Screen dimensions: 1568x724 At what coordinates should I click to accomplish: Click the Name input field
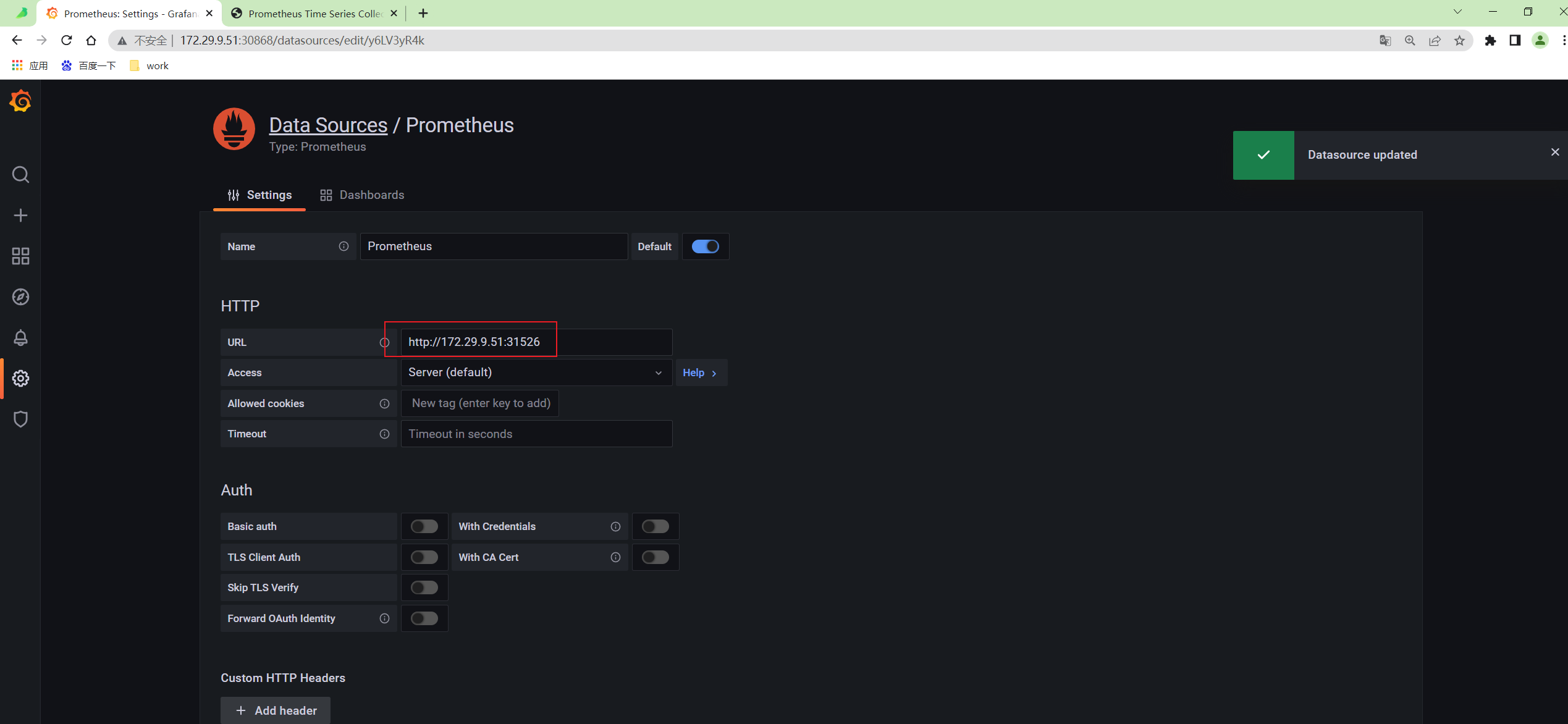(x=494, y=246)
